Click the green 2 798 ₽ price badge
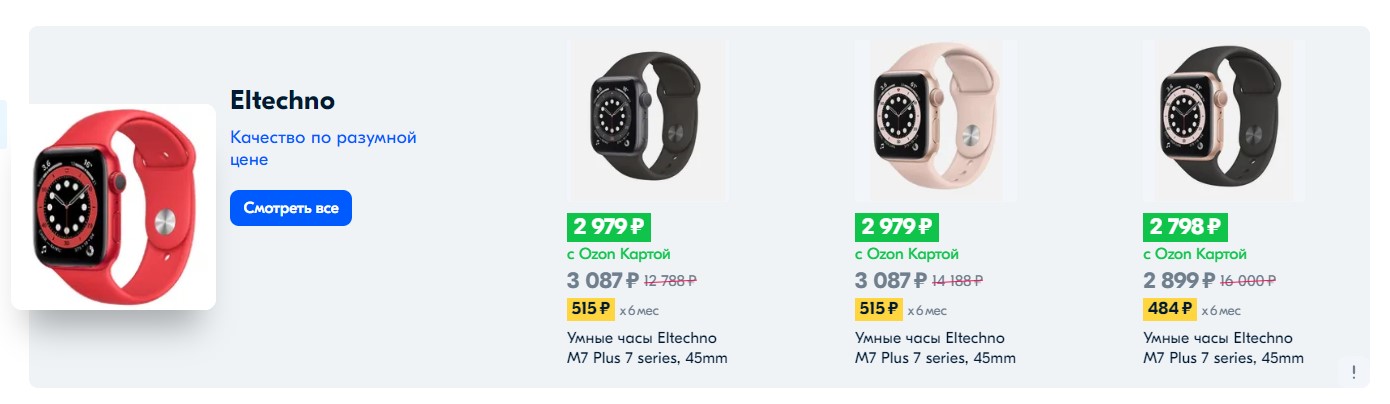The image size is (1390, 404). click(1184, 227)
